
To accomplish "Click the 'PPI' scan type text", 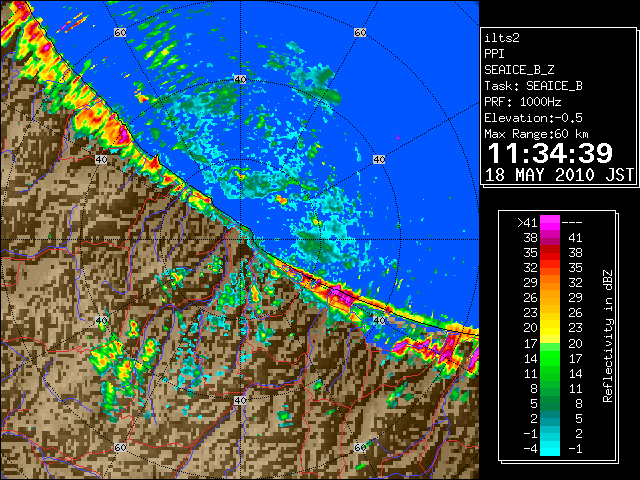I will [494, 54].
